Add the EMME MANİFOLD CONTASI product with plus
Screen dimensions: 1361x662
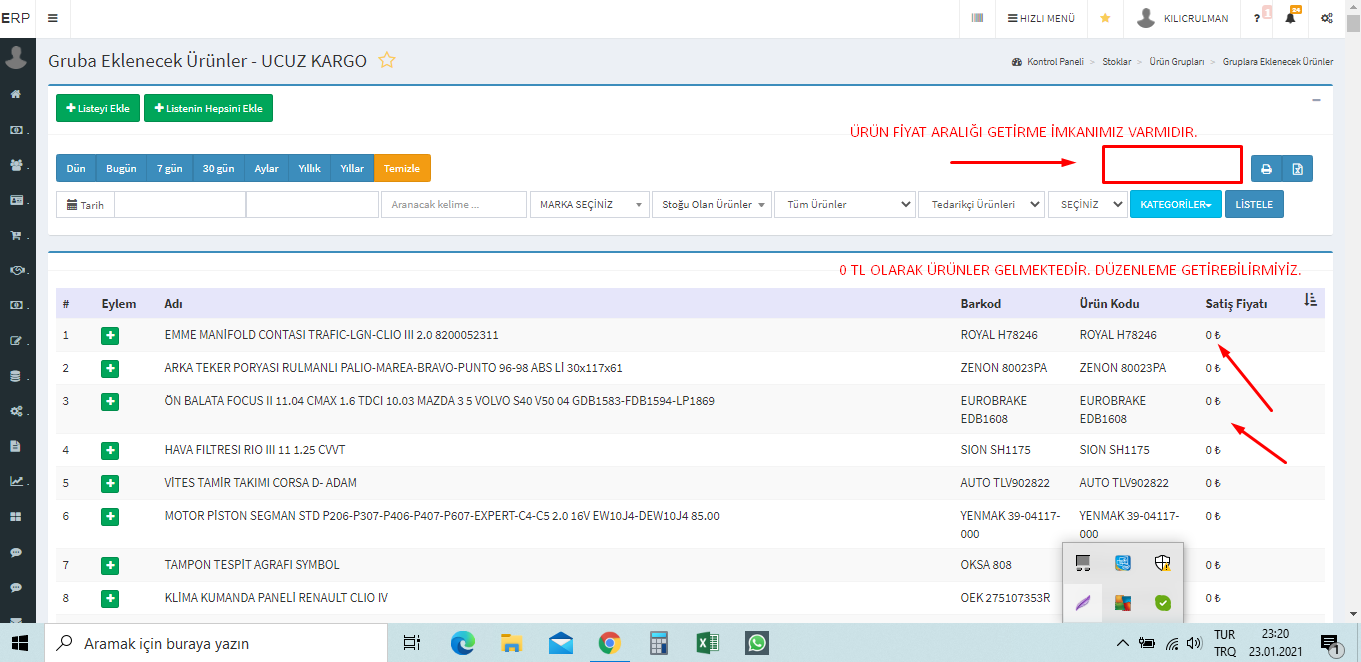[x=110, y=336]
